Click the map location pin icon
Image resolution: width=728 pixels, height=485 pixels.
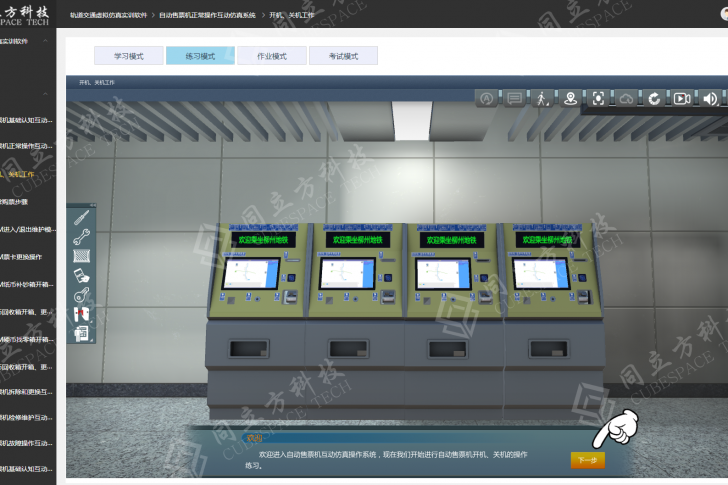[x=570, y=98]
